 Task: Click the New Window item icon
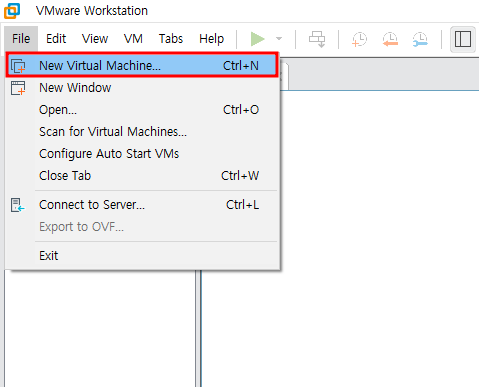click(x=18, y=88)
